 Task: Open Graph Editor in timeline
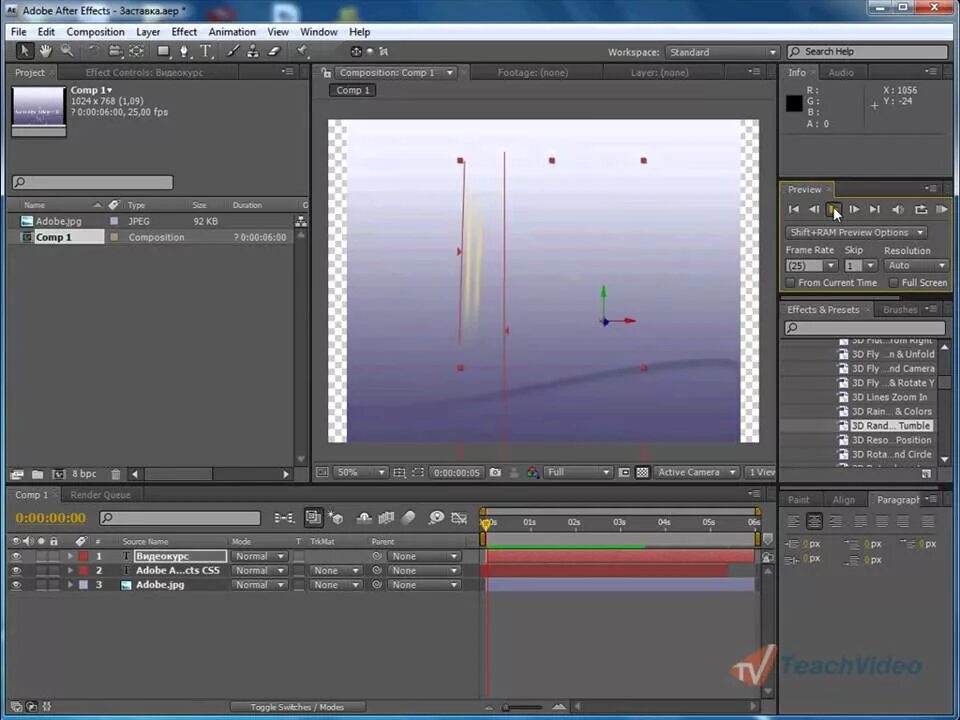[459, 518]
